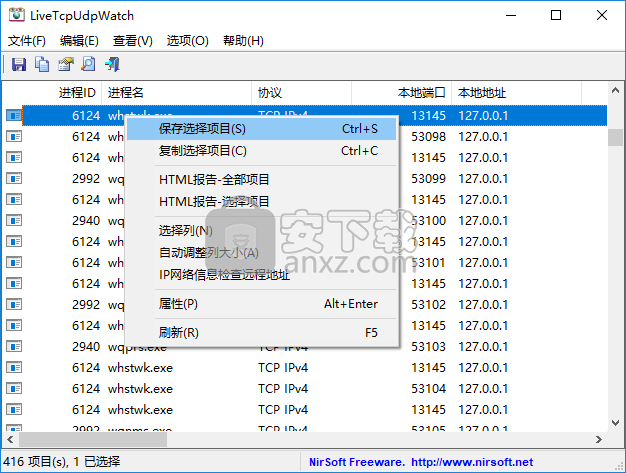Image resolution: width=626 pixels, height=473 pixels.
Task: Open the 查看(V) menu
Action: coord(133,41)
